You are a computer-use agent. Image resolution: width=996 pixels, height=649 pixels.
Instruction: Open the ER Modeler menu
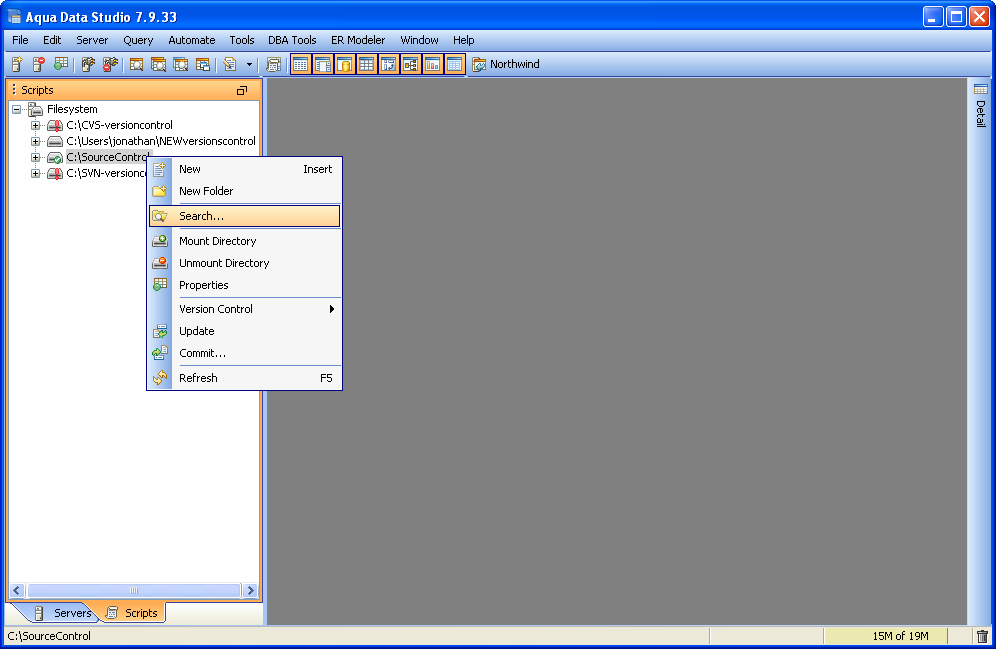point(358,40)
